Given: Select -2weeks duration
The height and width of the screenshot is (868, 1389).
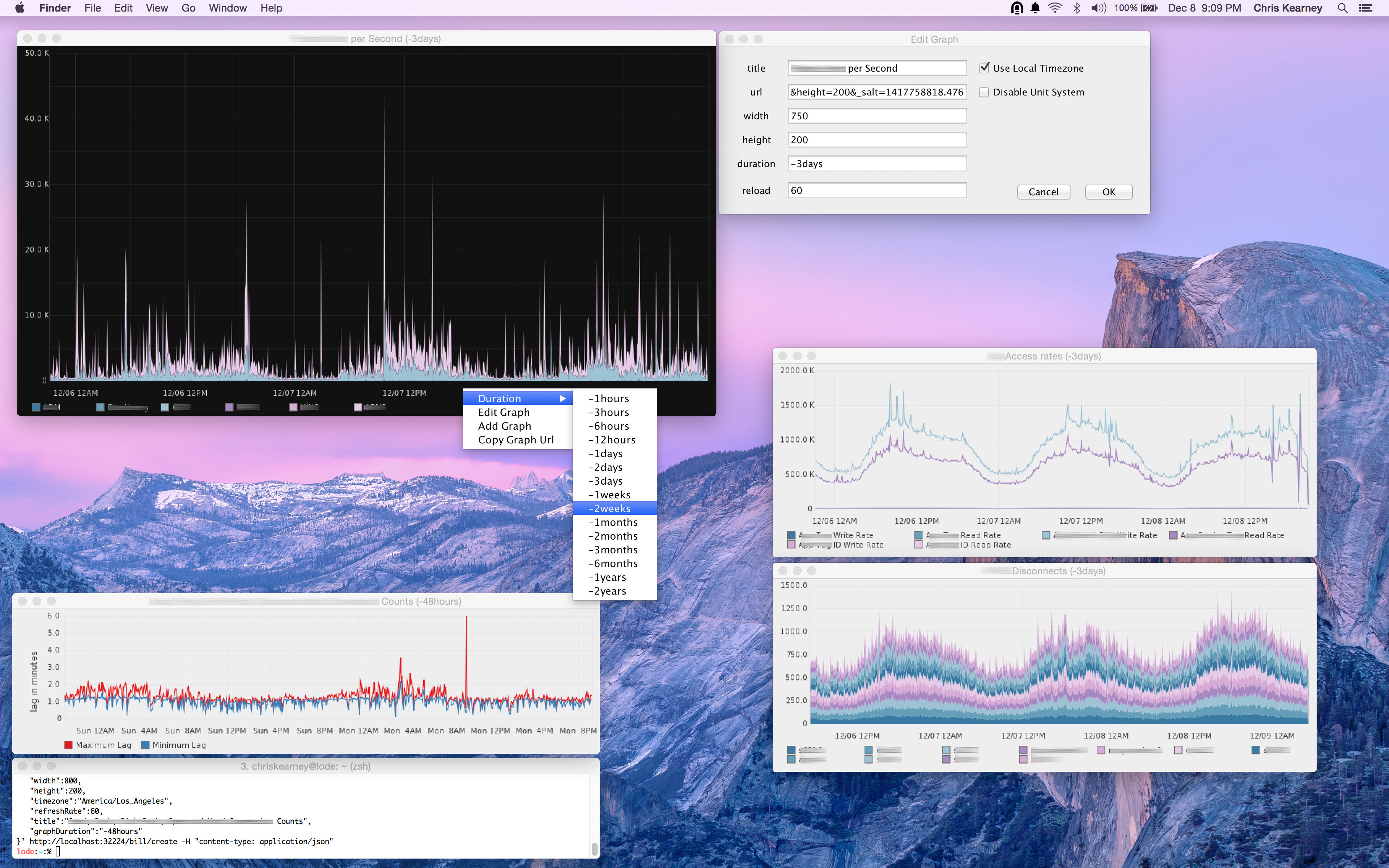Looking at the screenshot, I should pos(615,509).
